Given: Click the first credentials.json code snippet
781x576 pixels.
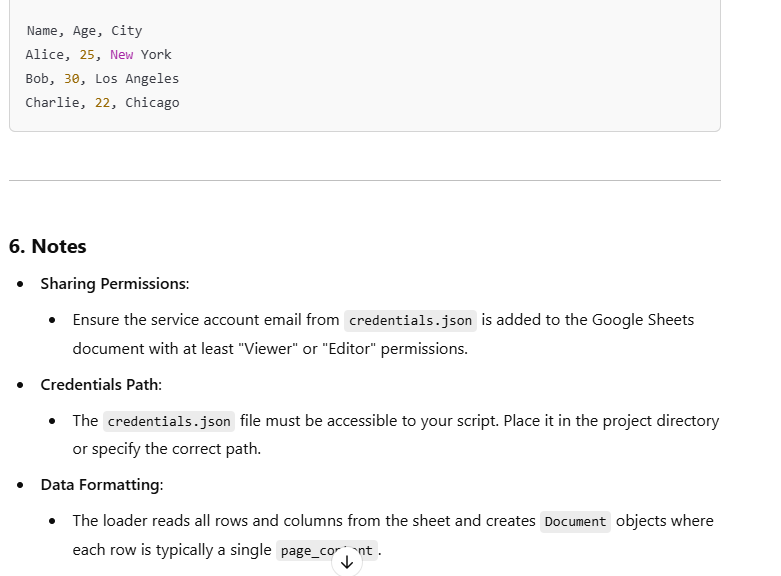Looking at the screenshot, I should click(410, 321).
